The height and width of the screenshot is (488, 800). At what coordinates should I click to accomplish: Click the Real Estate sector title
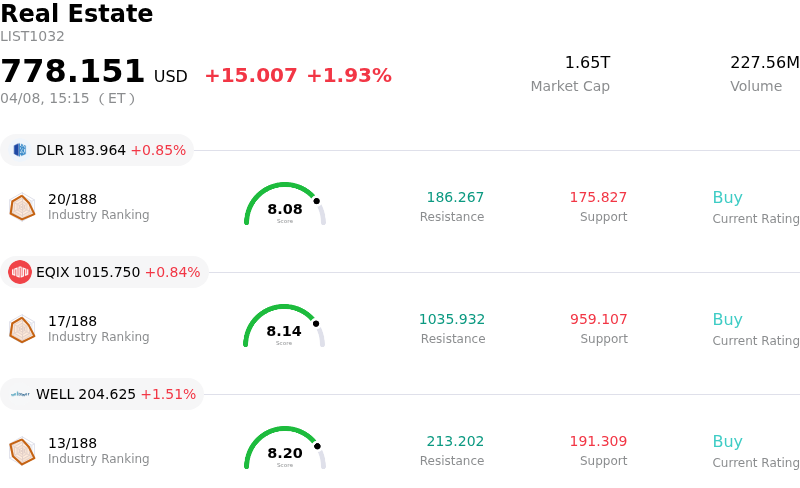(77, 14)
